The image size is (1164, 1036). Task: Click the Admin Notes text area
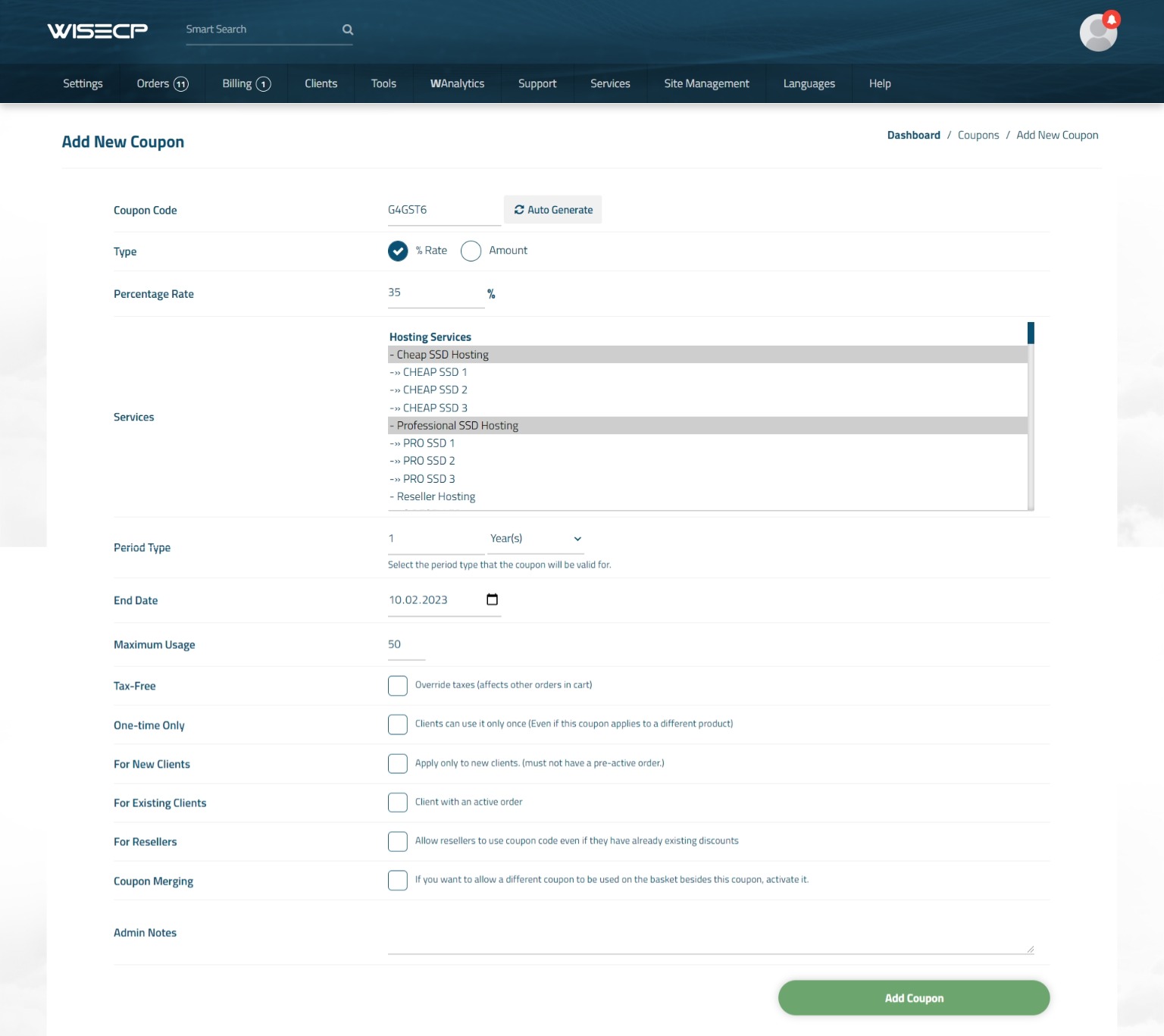pos(711,933)
